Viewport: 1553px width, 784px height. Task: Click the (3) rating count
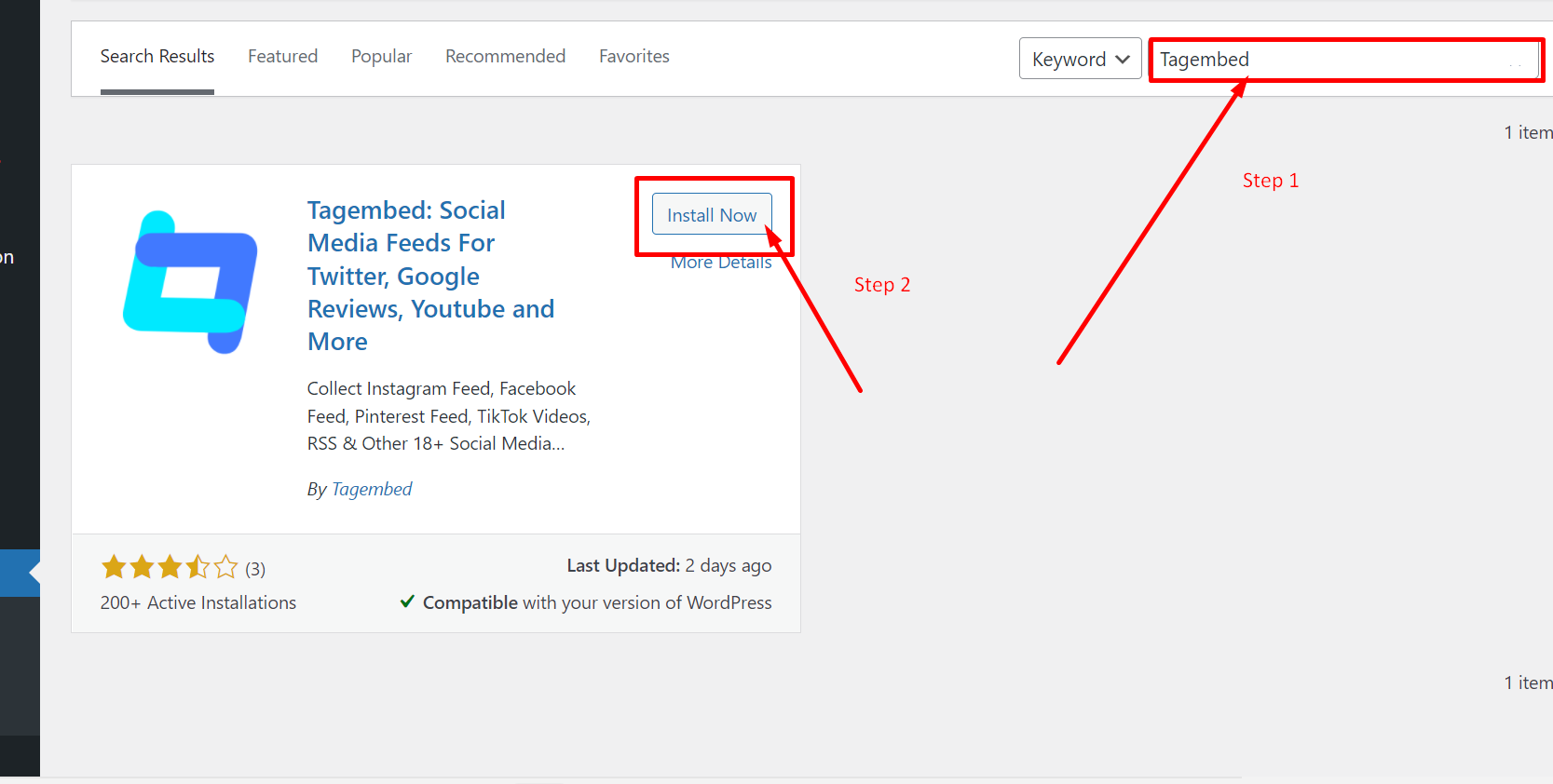tap(255, 569)
